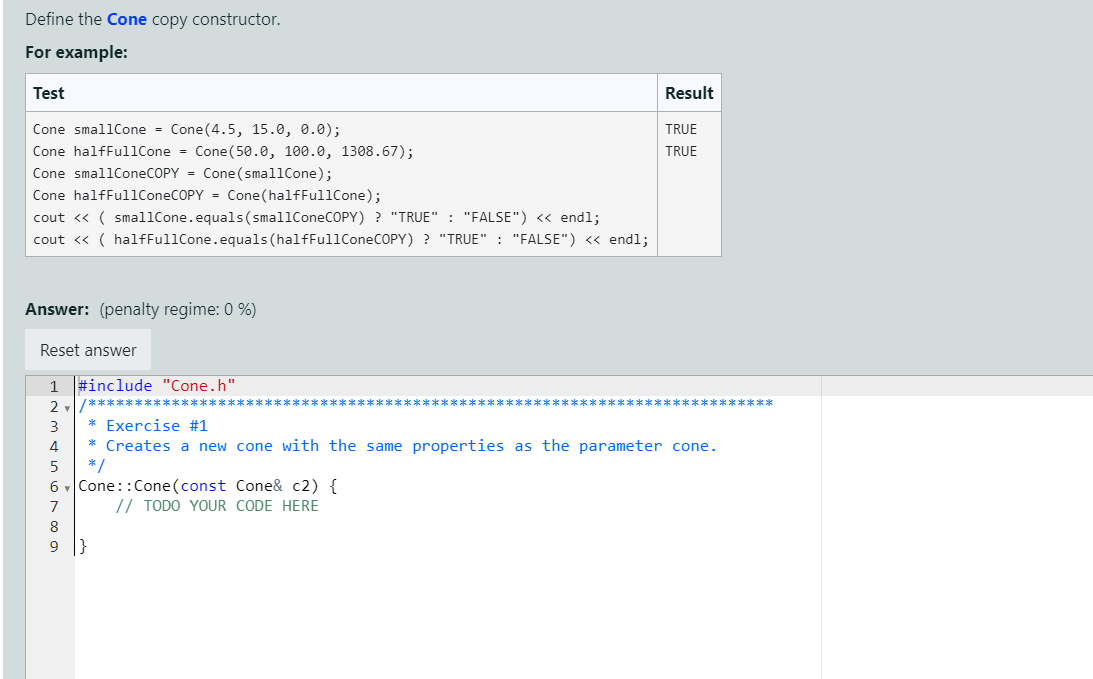
Task: Click line number 1 in the editor gutter
Action: (53, 385)
